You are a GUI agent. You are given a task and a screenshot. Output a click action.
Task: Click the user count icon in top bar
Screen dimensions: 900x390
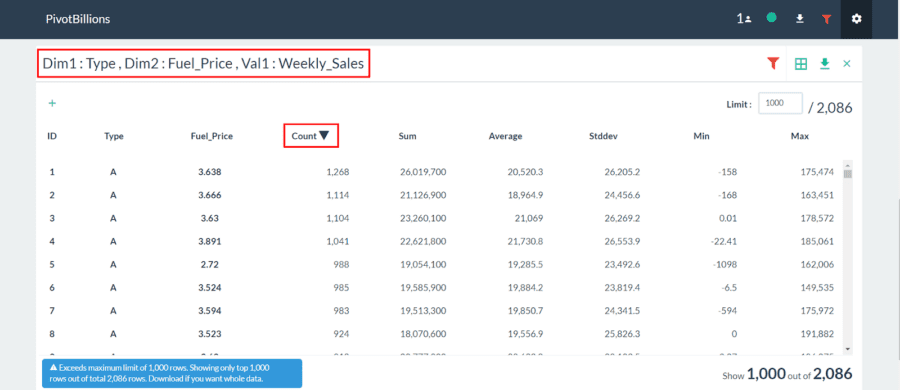744,19
